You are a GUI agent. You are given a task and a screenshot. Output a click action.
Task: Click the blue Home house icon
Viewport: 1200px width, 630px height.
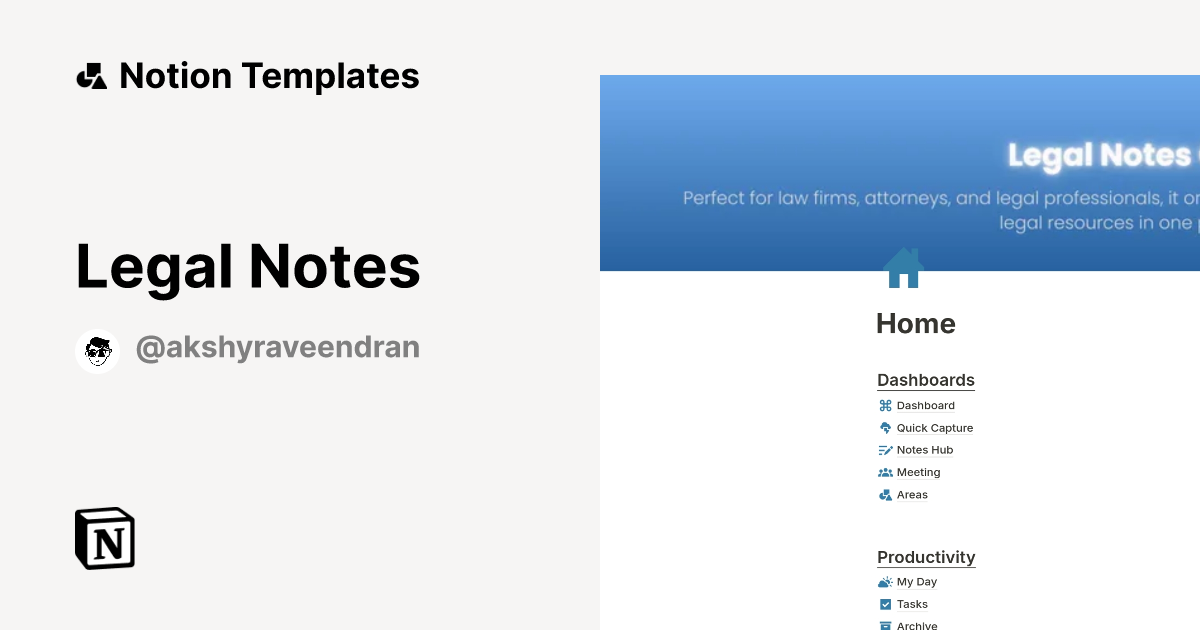(x=902, y=268)
